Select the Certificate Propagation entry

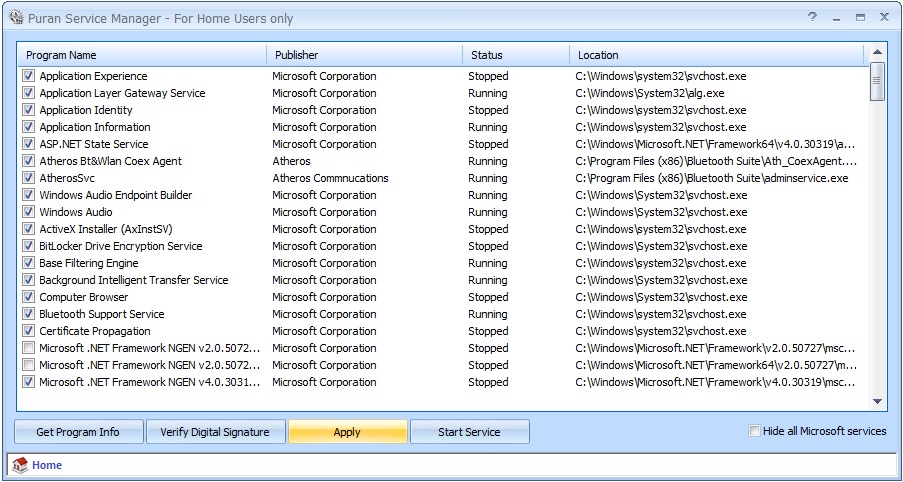[x=95, y=331]
